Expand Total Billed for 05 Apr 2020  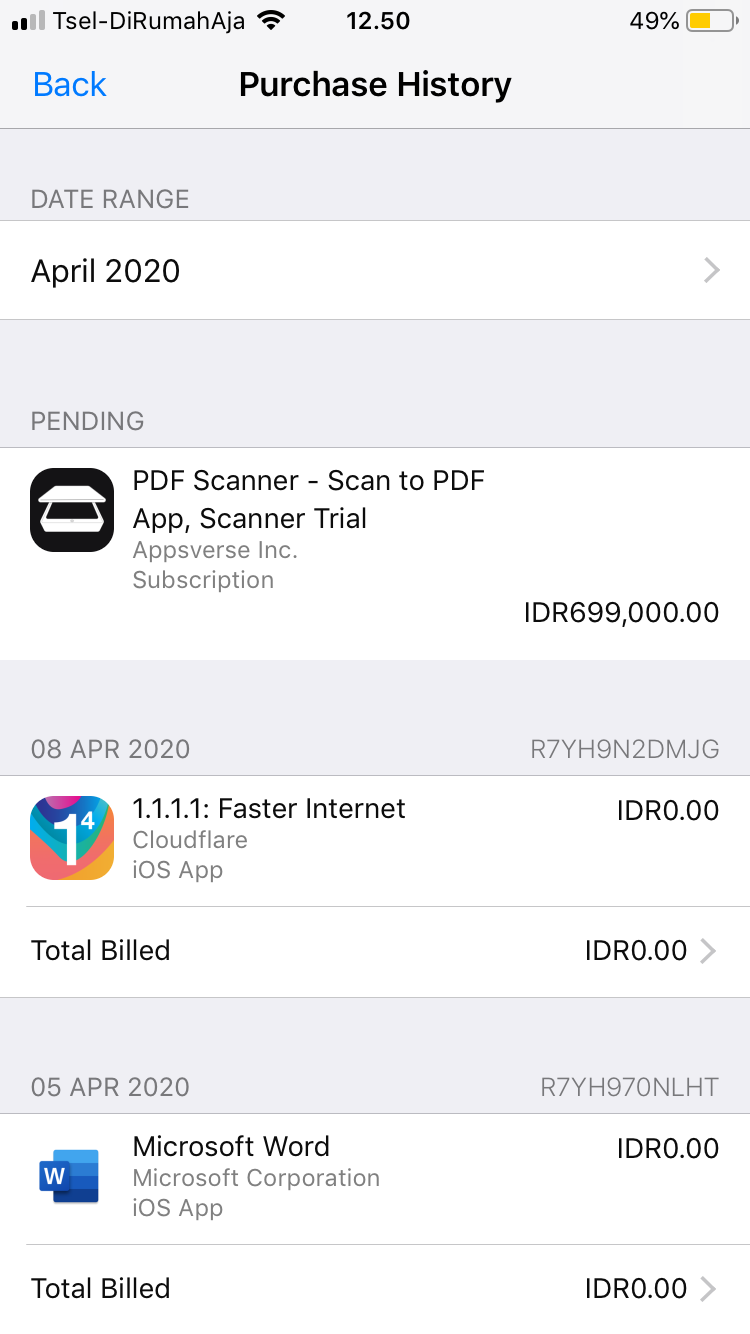point(375,1288)
